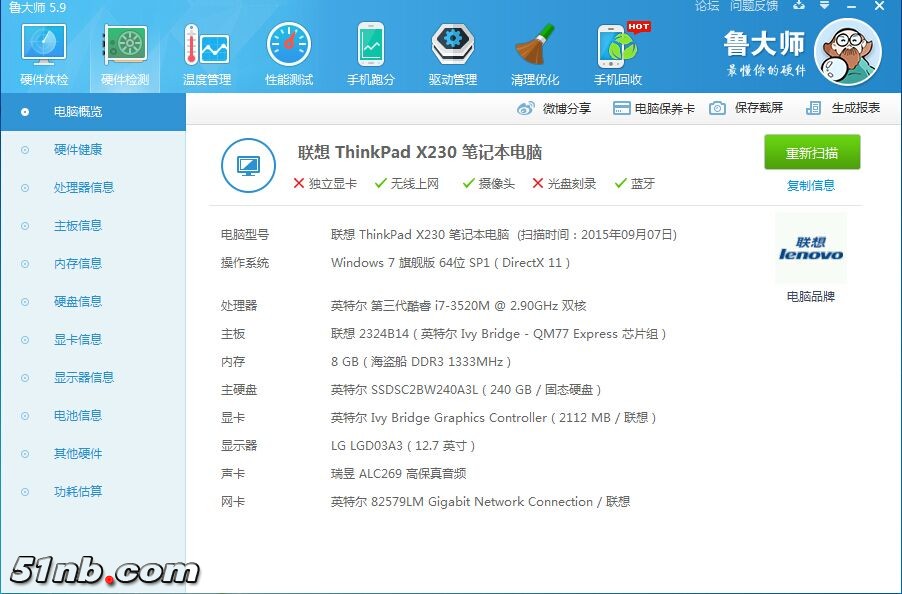Open the 手机回收 phone recycling feature
Screen dimensions: 902x594
click(x=619, y=50)
